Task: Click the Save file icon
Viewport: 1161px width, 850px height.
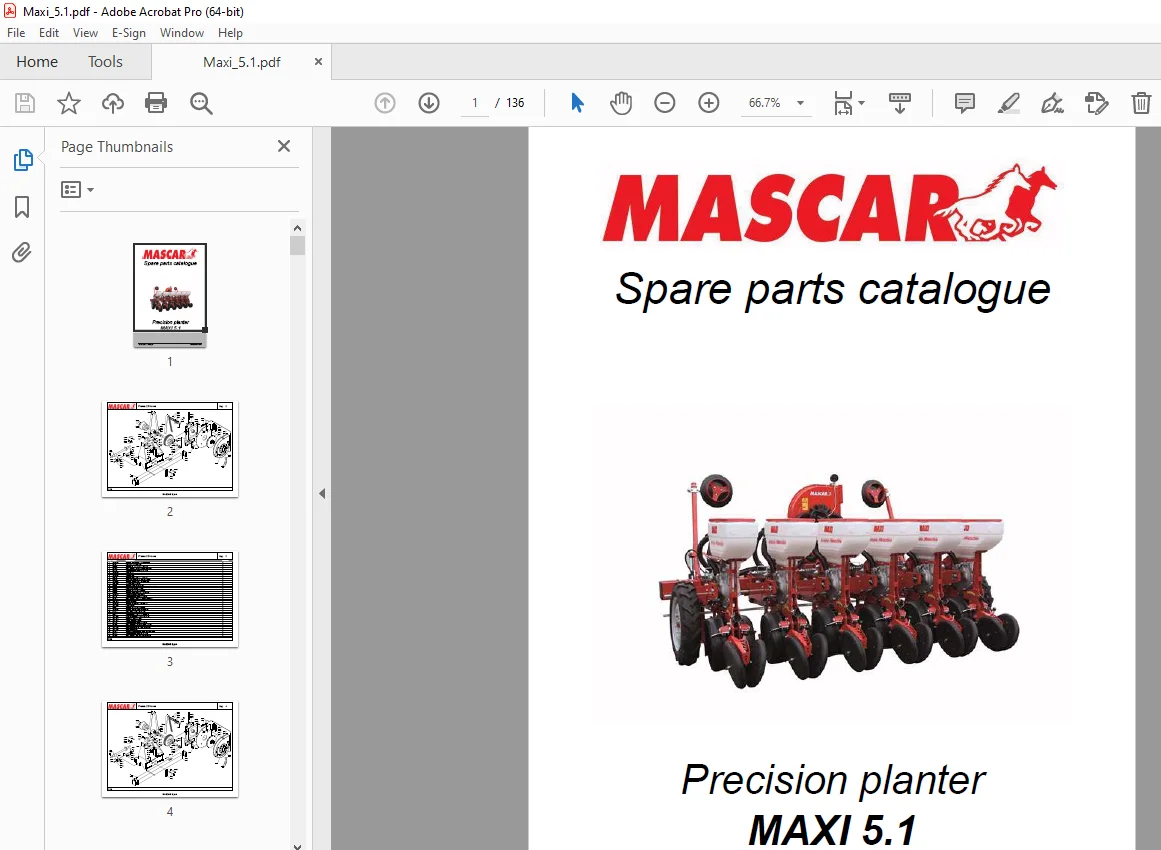Action: click(x=25, y=103)
